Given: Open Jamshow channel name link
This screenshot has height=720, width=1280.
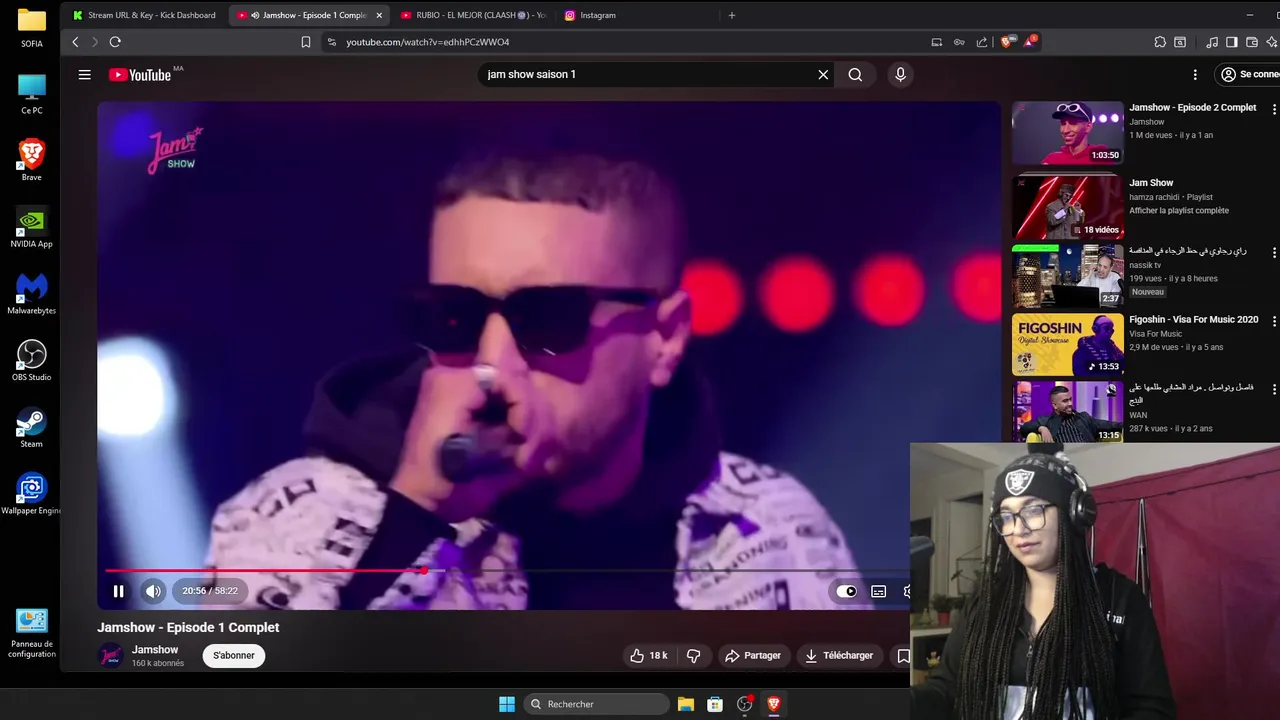Looking at the screenshot, I should (x=155, y=650).
